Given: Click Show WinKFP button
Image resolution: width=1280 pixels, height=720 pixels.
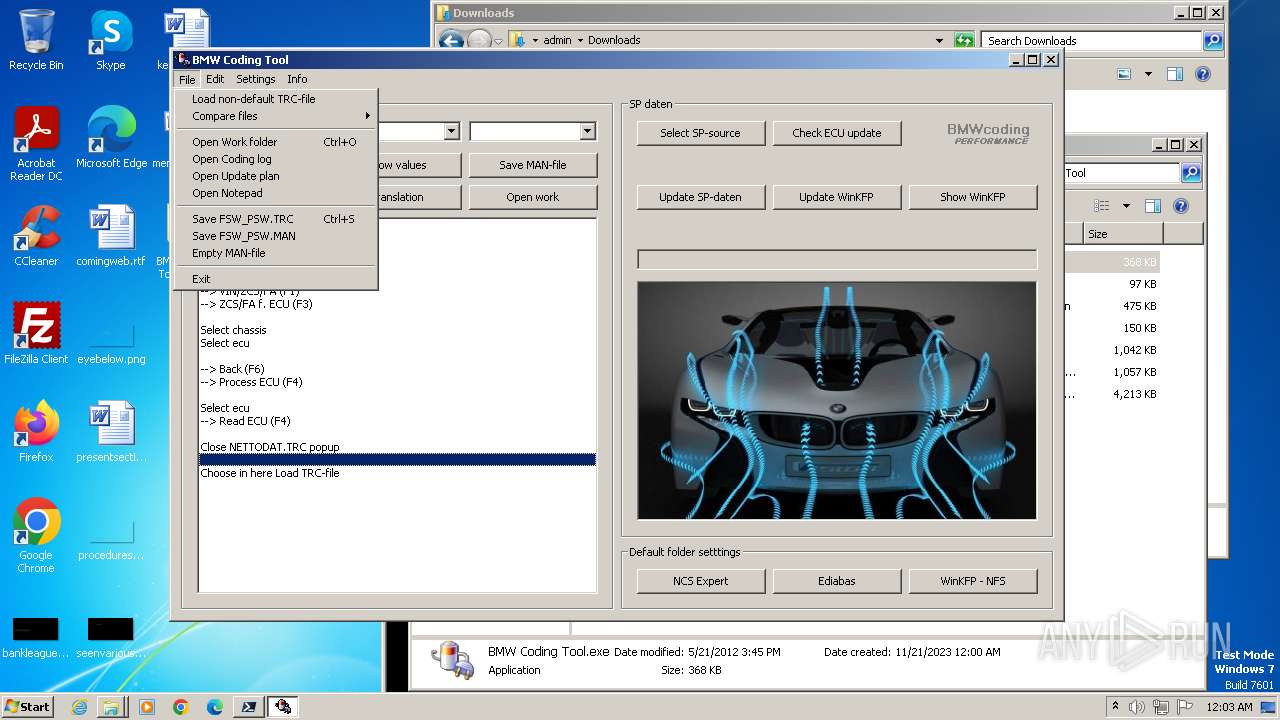Looking at the screenshot, I should pos(973,197).
